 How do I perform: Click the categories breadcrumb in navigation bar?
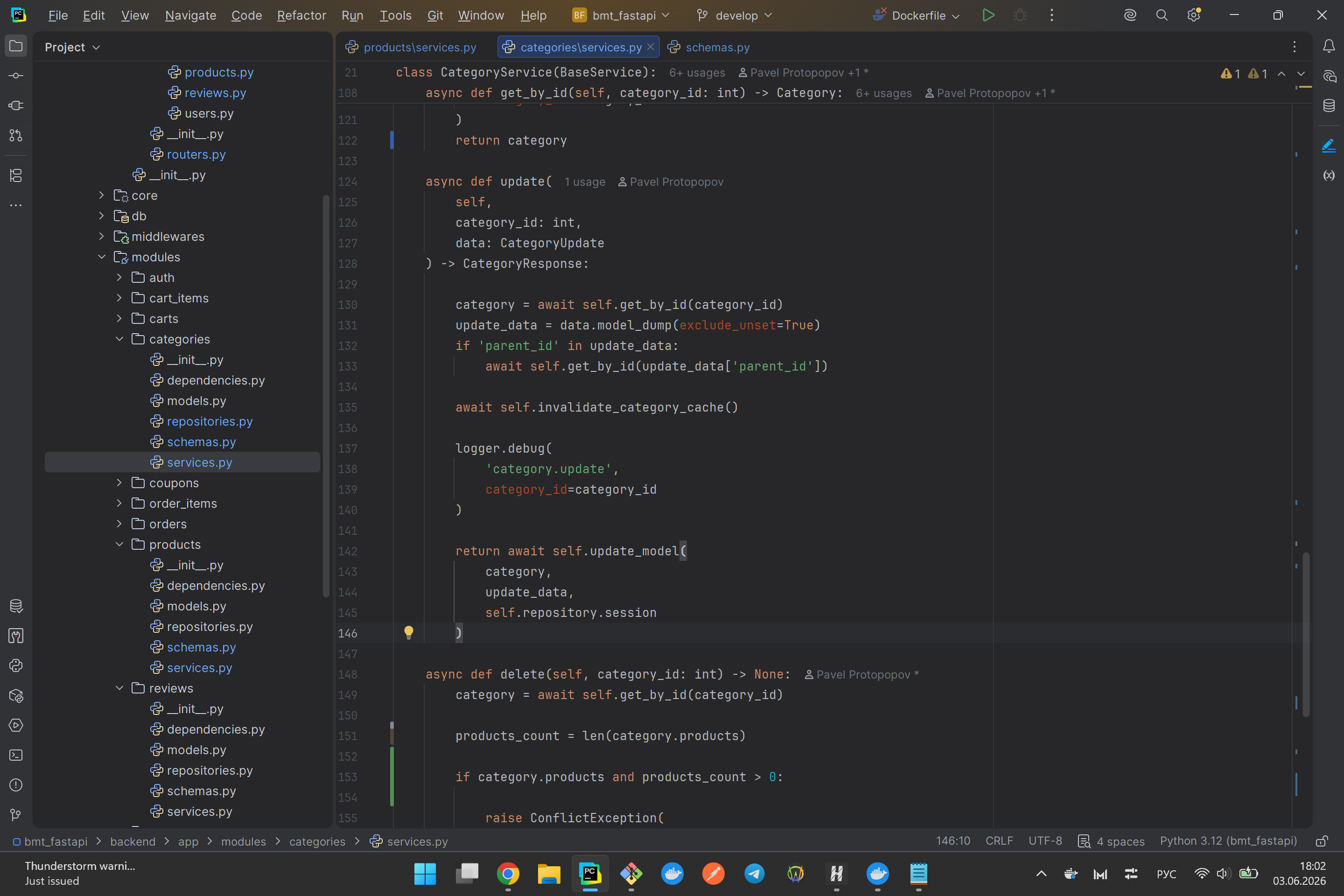tap(317, 841)
